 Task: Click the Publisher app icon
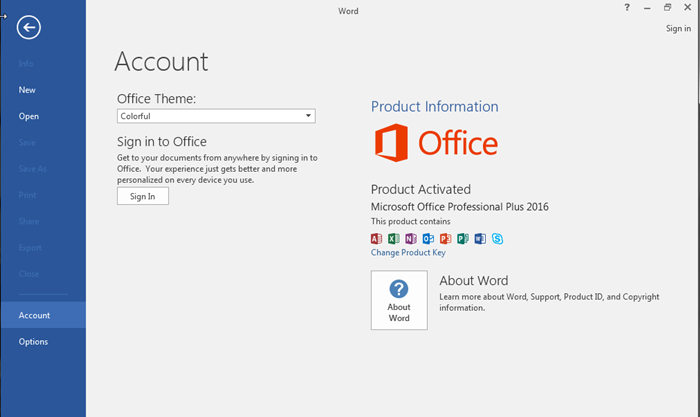point(462,238)
